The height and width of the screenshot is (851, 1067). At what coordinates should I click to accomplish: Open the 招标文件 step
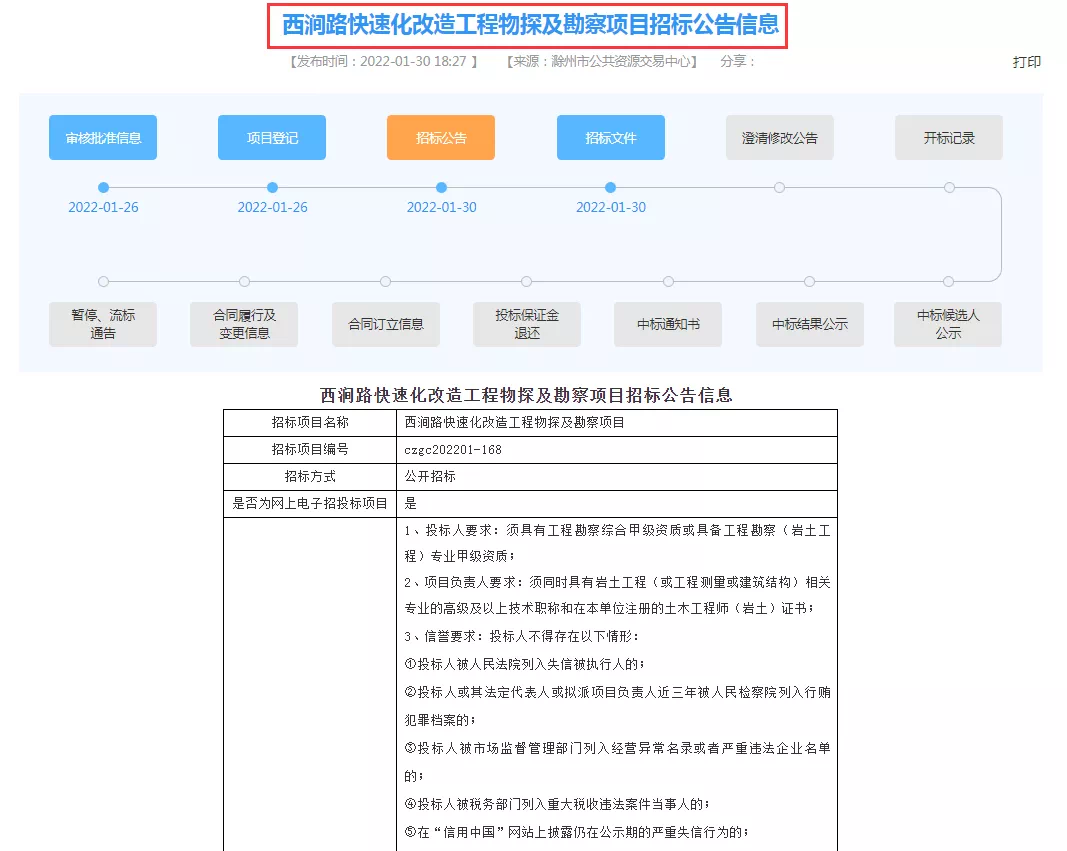pos(610,138)
